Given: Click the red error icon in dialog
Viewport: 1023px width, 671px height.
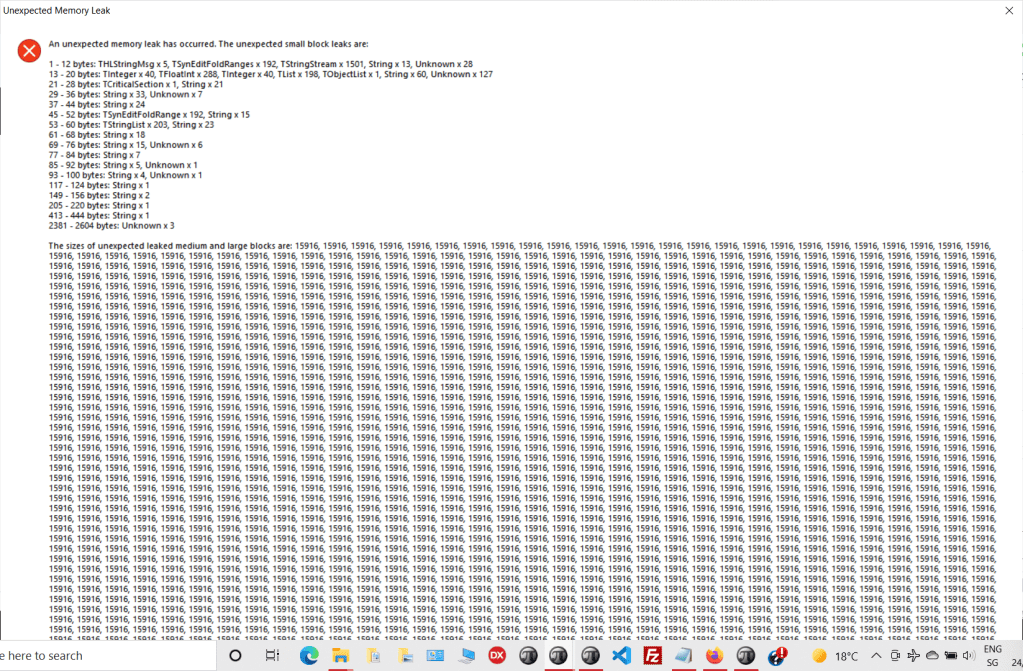Looking at the screenshot, I should [x=30, y=50].
